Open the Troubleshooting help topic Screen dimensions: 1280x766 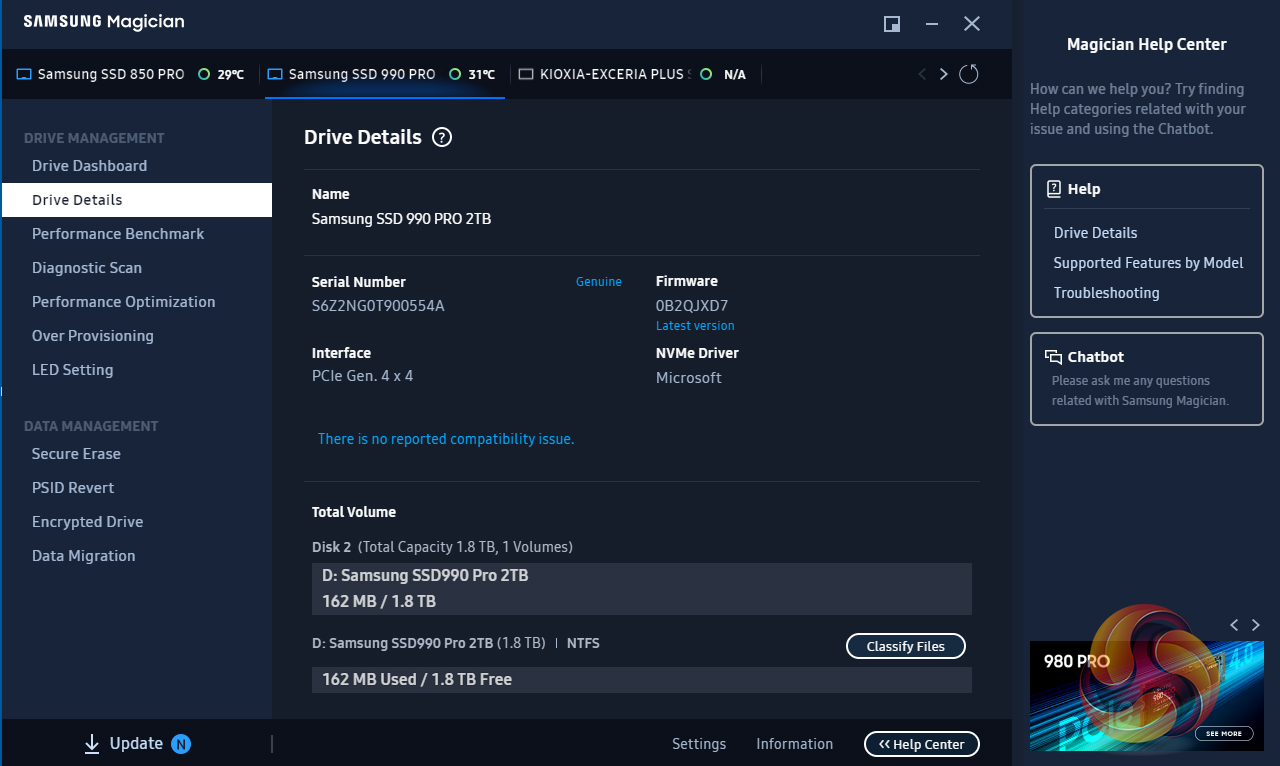coord(1106,293)
